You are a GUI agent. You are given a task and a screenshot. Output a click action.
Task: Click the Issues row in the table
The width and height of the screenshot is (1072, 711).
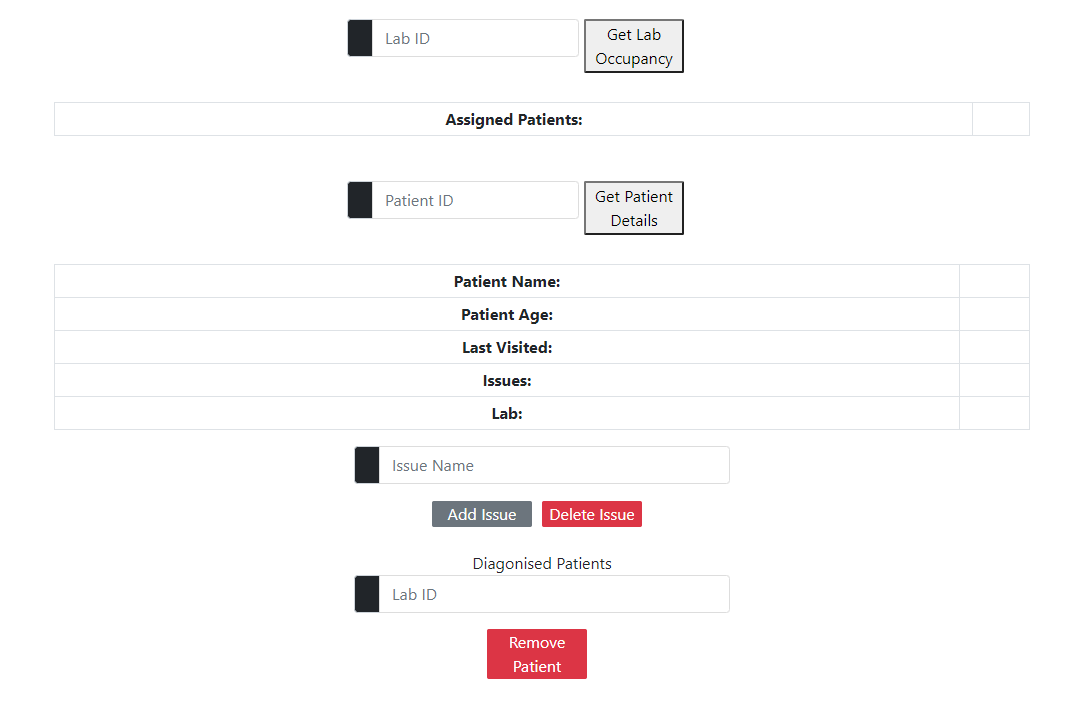tap(507, 380)
